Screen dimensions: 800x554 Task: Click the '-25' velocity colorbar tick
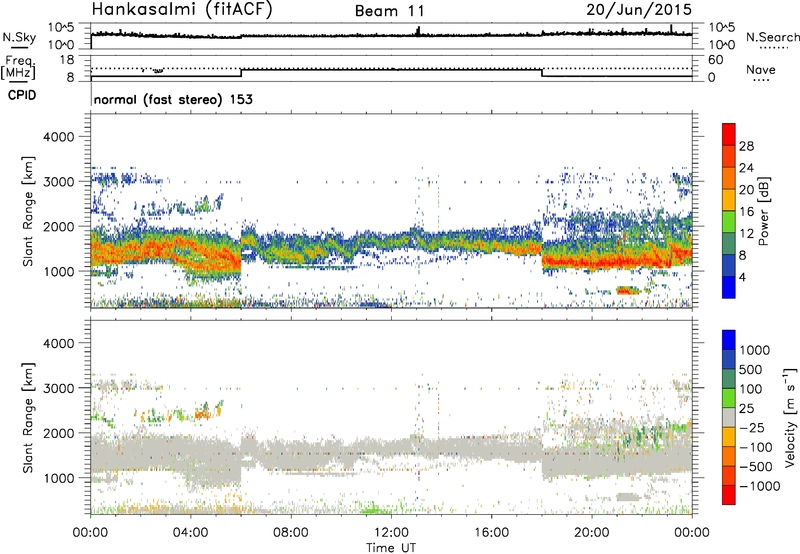point(751,427)
